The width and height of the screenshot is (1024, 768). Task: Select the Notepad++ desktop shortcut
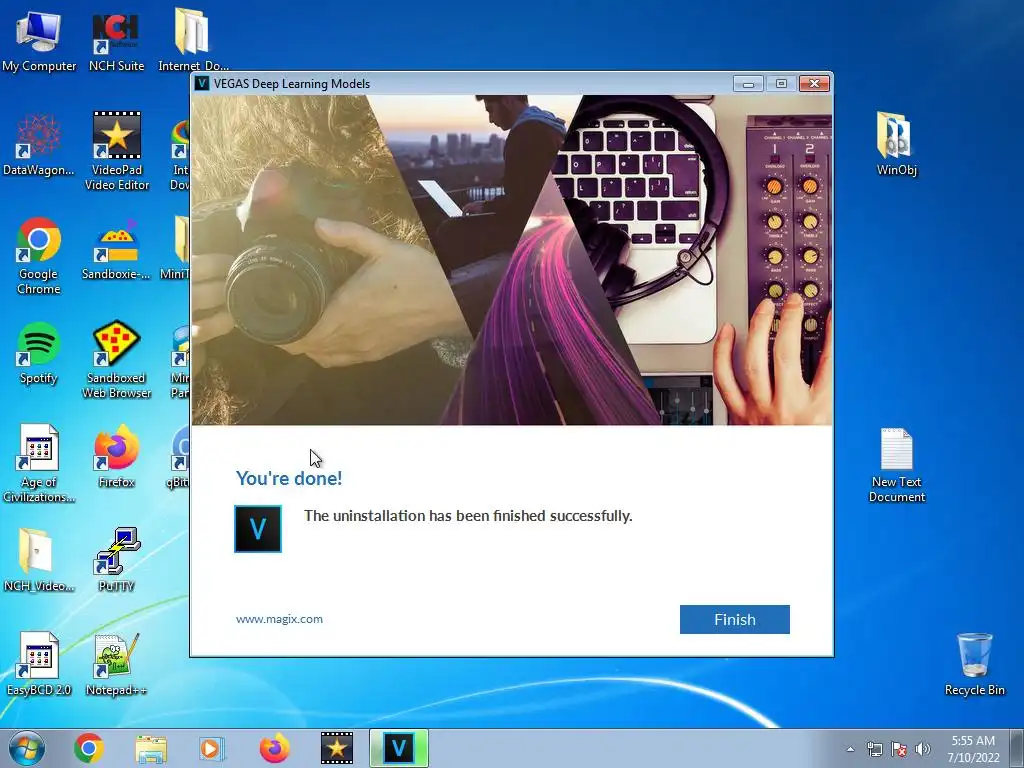116,664
